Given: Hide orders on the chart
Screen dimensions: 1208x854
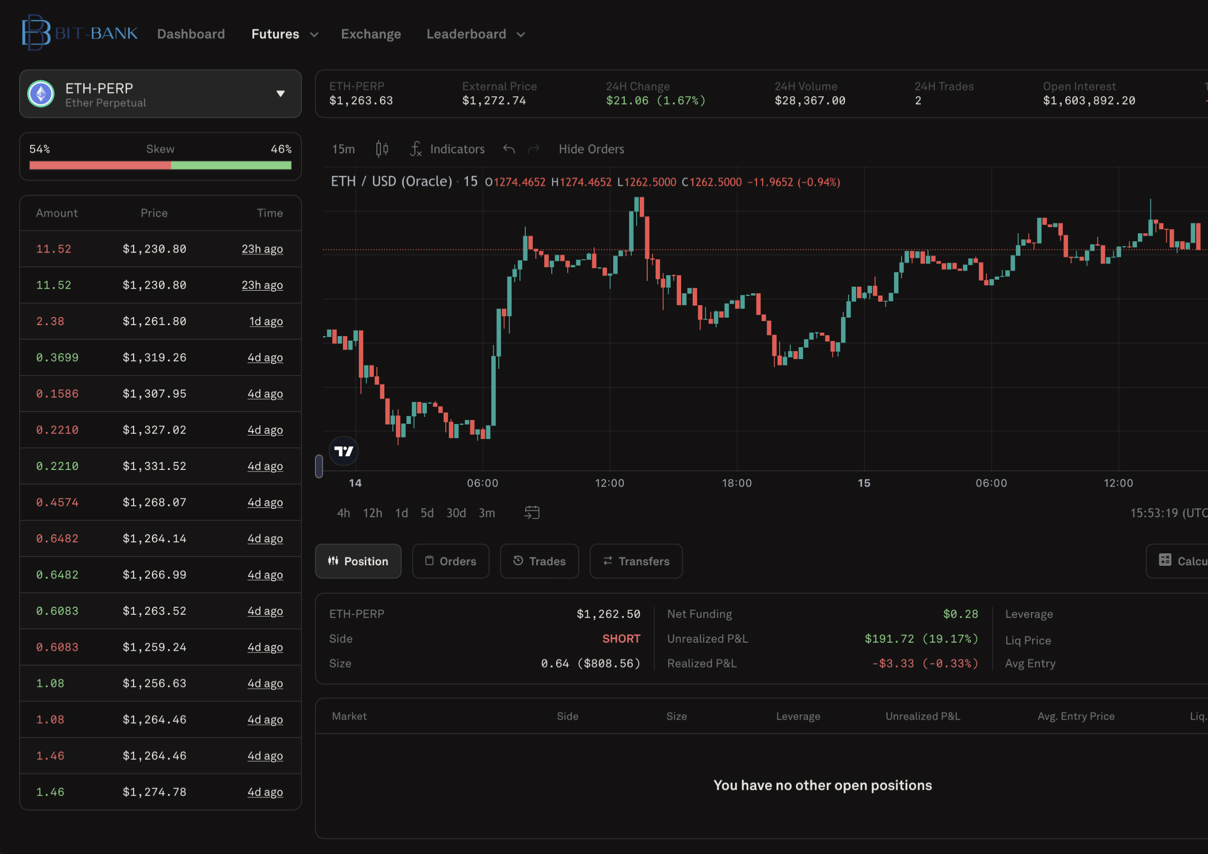Looking at the screenshot, I should [591, 148].
